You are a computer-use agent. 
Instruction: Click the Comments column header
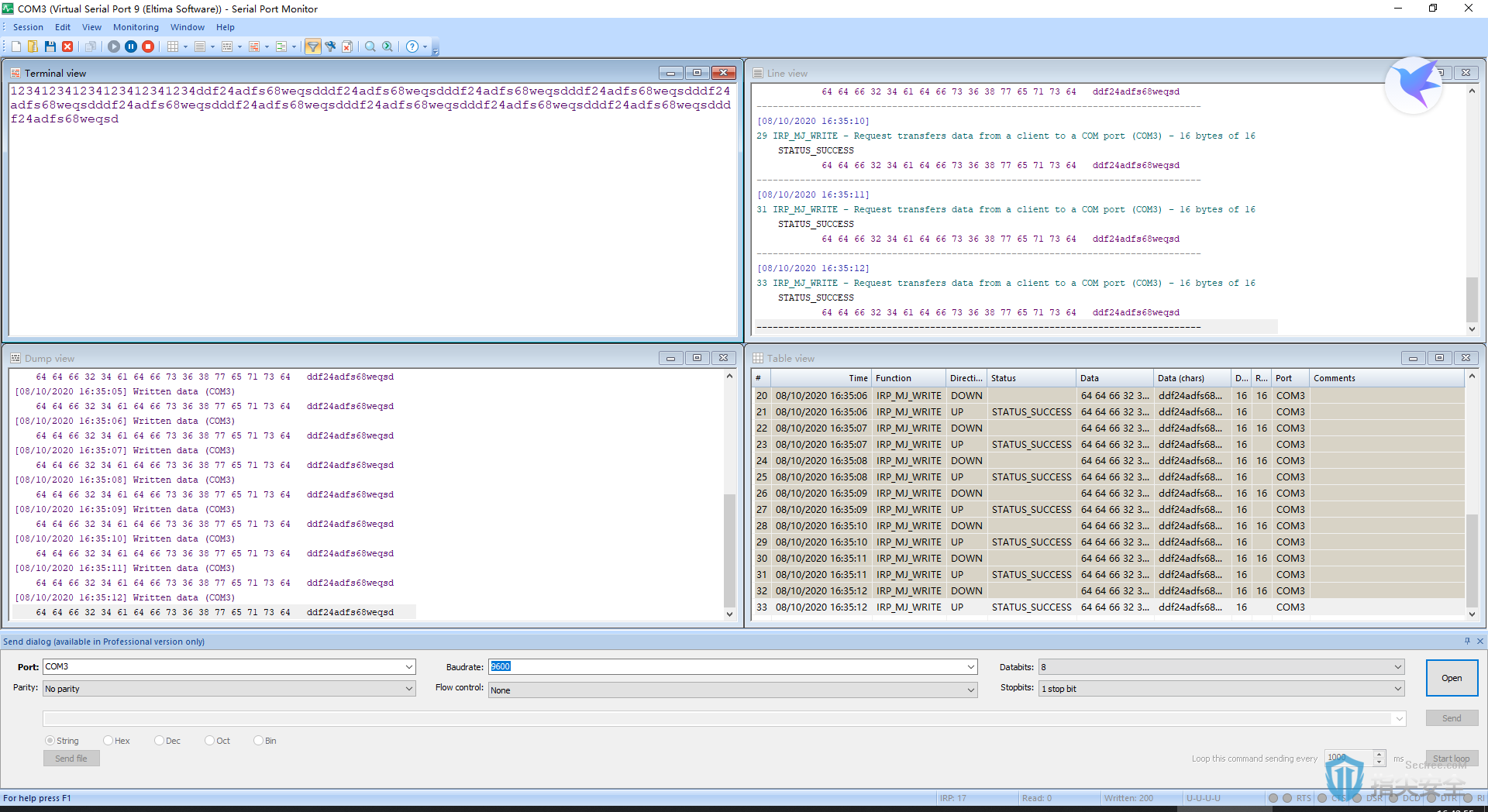1387,378
